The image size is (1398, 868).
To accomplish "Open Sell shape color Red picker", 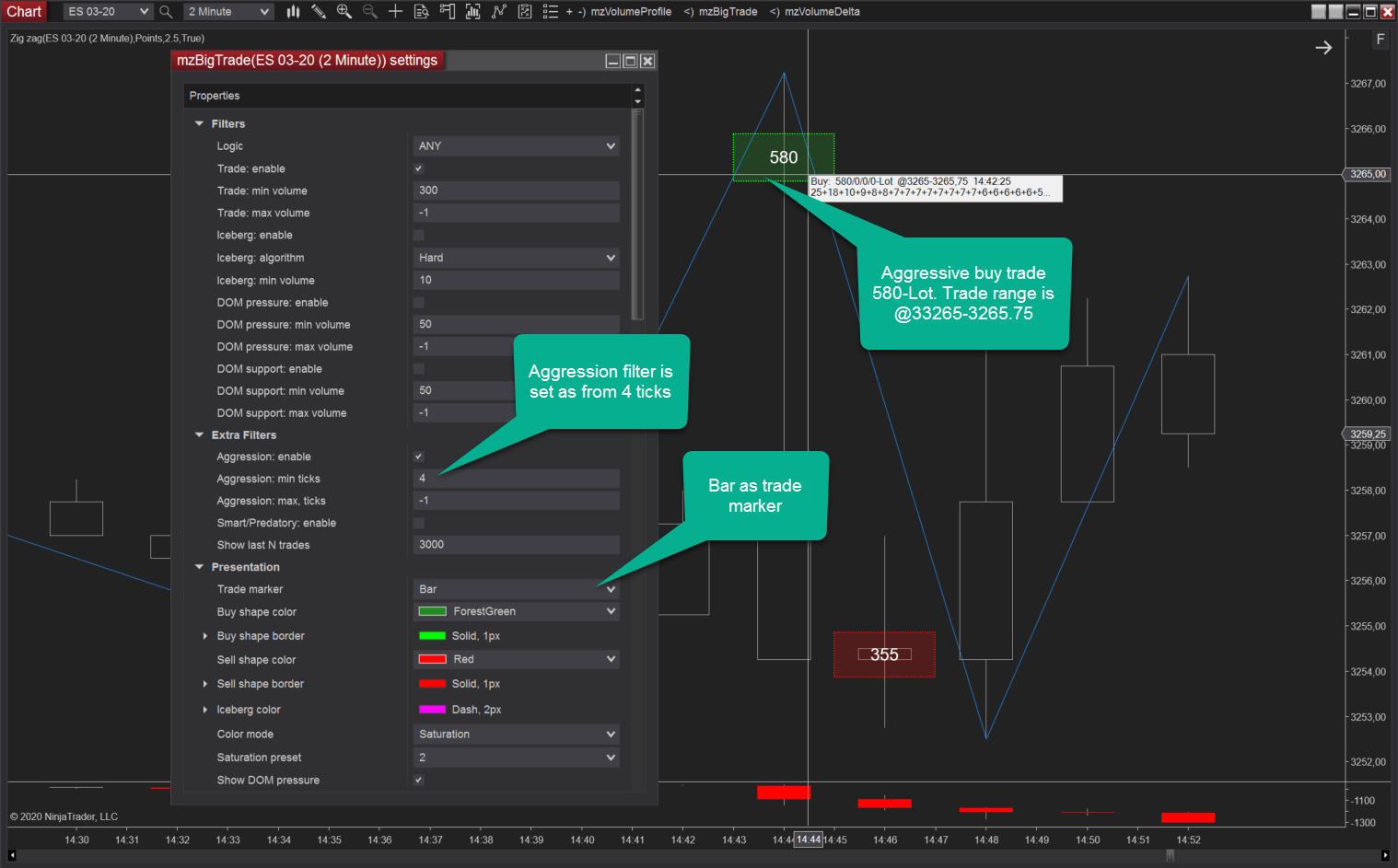I will click(516, 659).
